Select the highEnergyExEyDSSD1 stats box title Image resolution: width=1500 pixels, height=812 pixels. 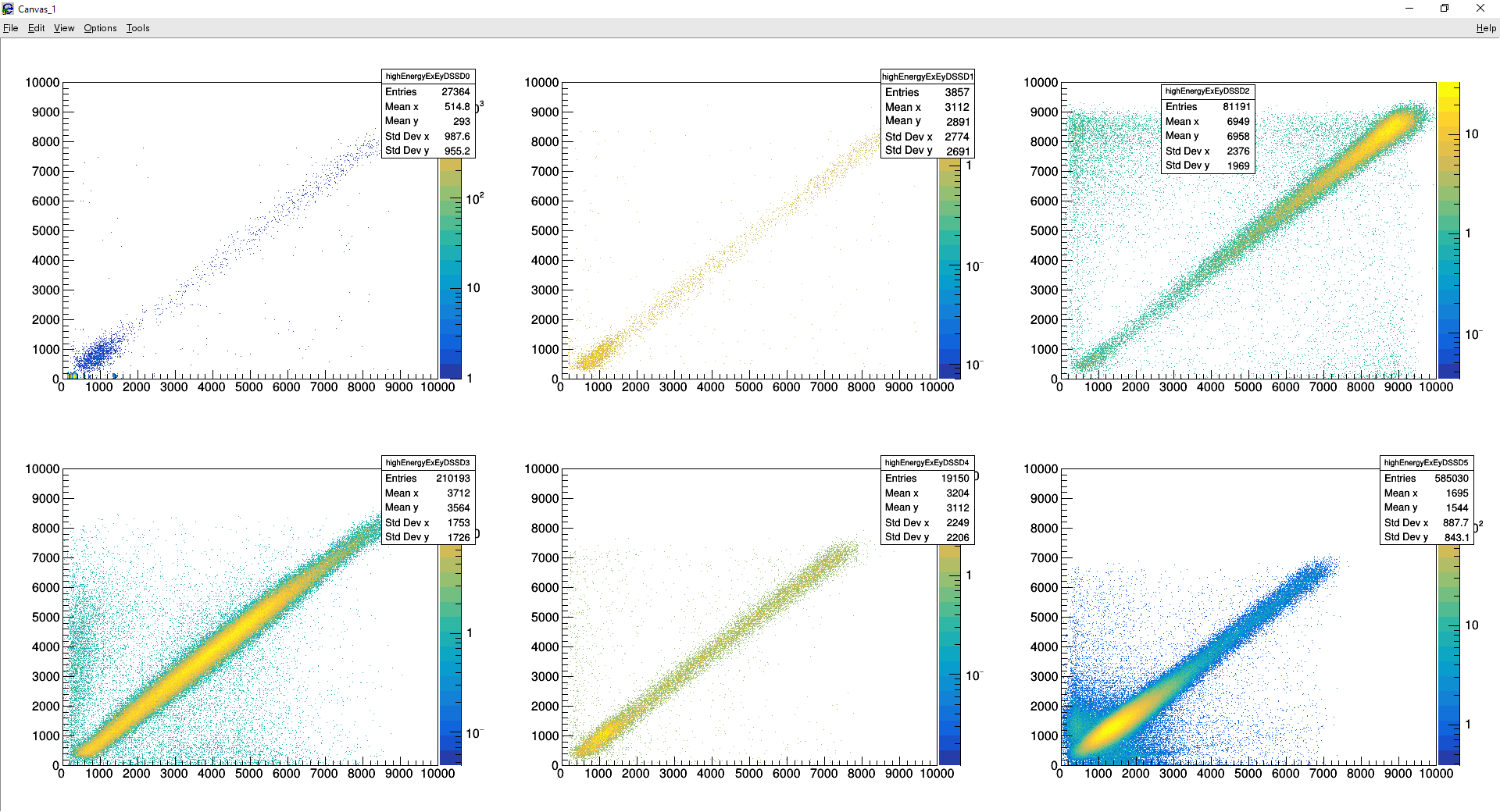[x=927, y=77]
